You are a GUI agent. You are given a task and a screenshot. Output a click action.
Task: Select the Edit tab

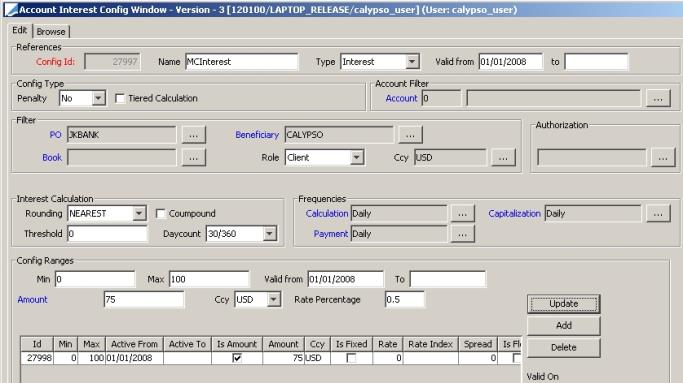click(x=20, y=30)
